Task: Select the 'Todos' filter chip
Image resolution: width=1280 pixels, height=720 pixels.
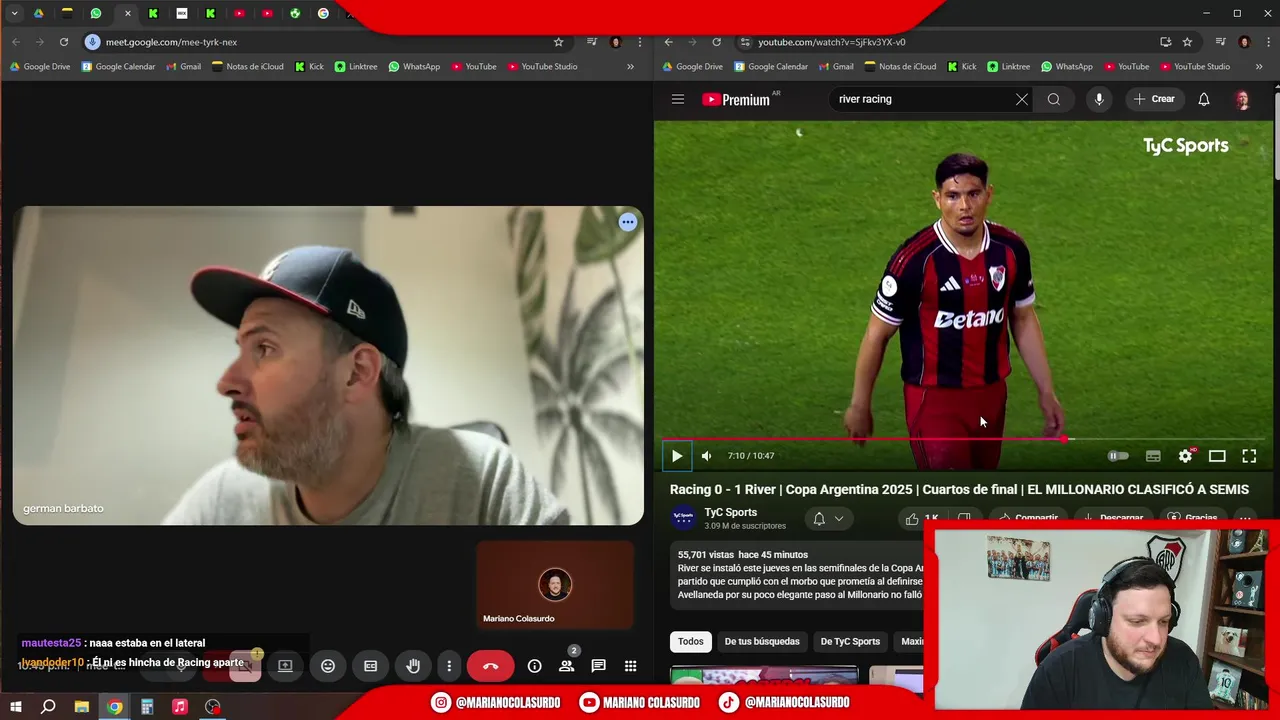Action: pos(691,641)
